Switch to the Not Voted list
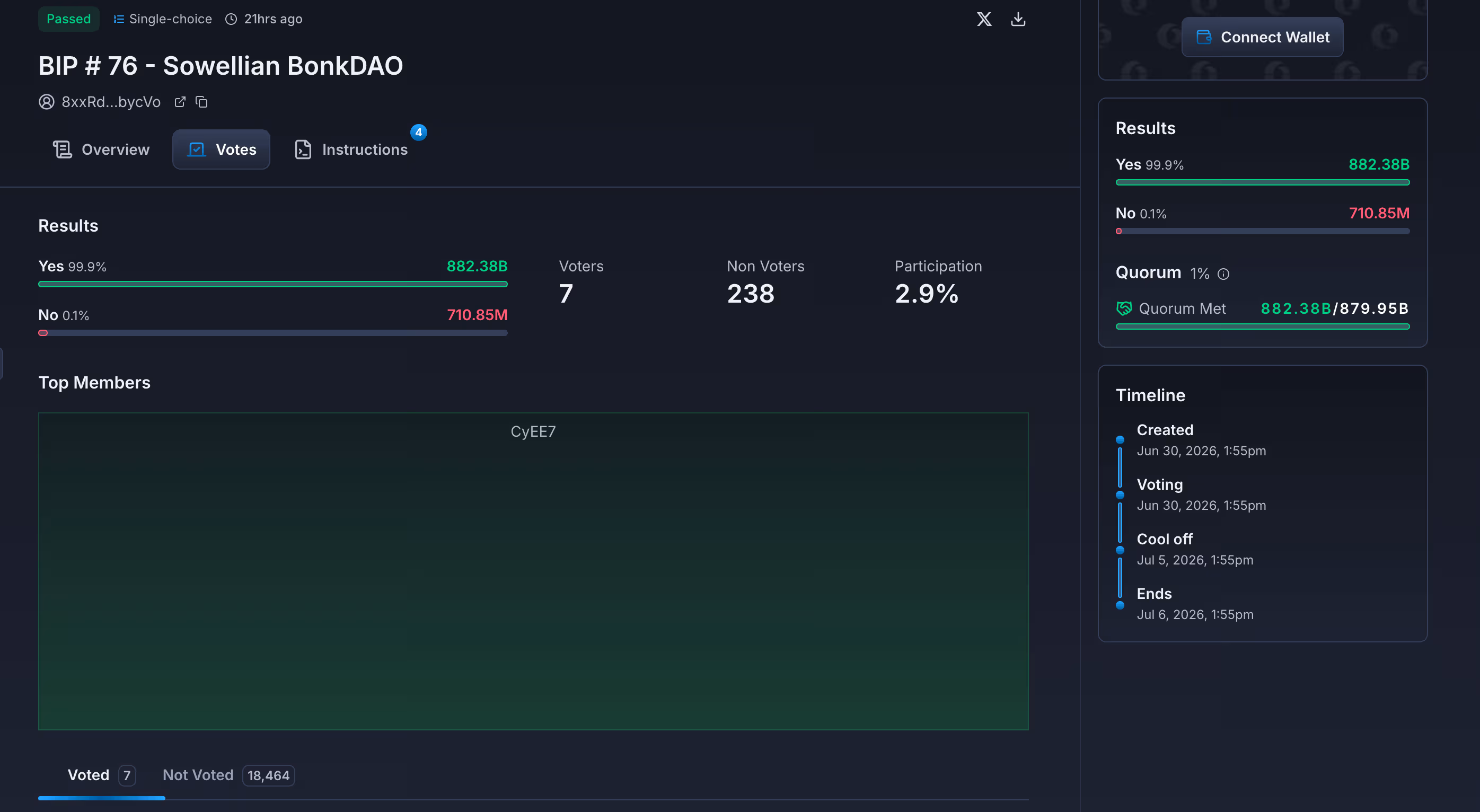1480x812 pixels. point(228,775)
